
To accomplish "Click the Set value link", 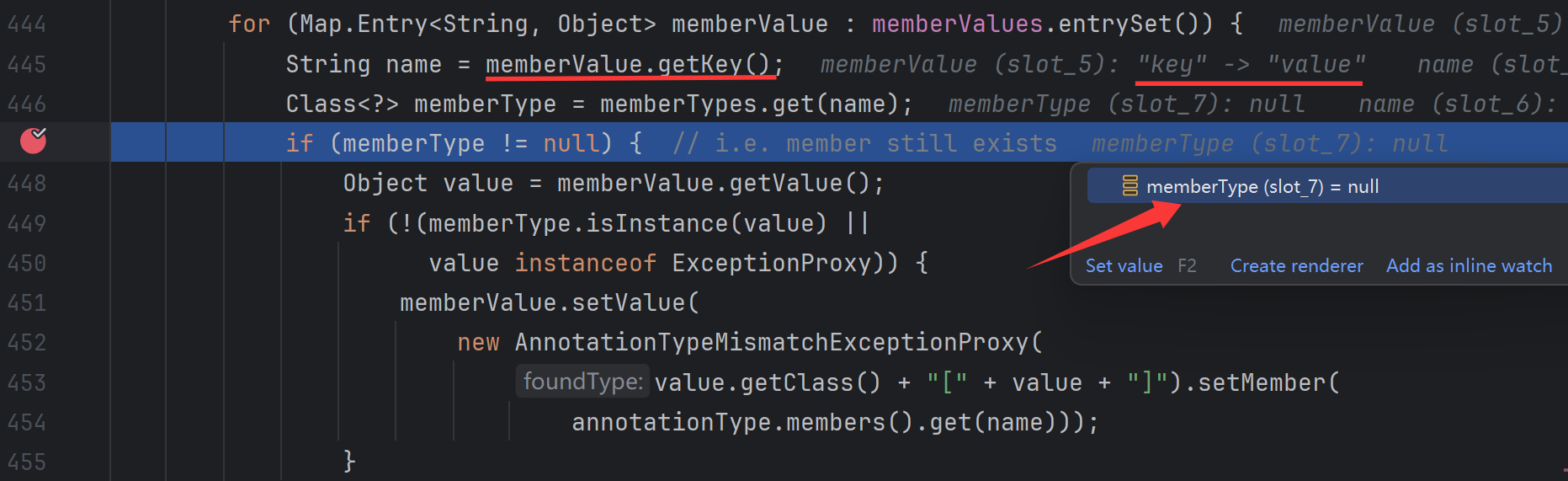I will click(1124, 266).
